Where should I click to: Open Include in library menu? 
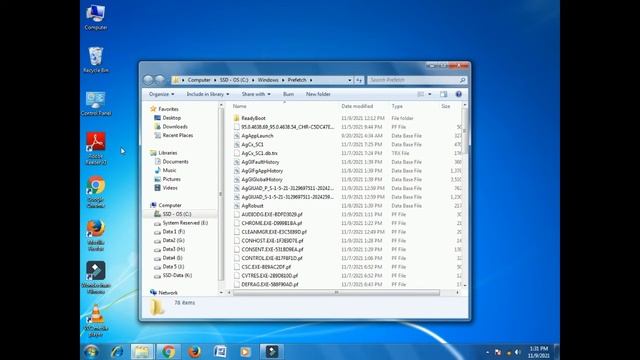pyautogui.click(x=208, y=94)
